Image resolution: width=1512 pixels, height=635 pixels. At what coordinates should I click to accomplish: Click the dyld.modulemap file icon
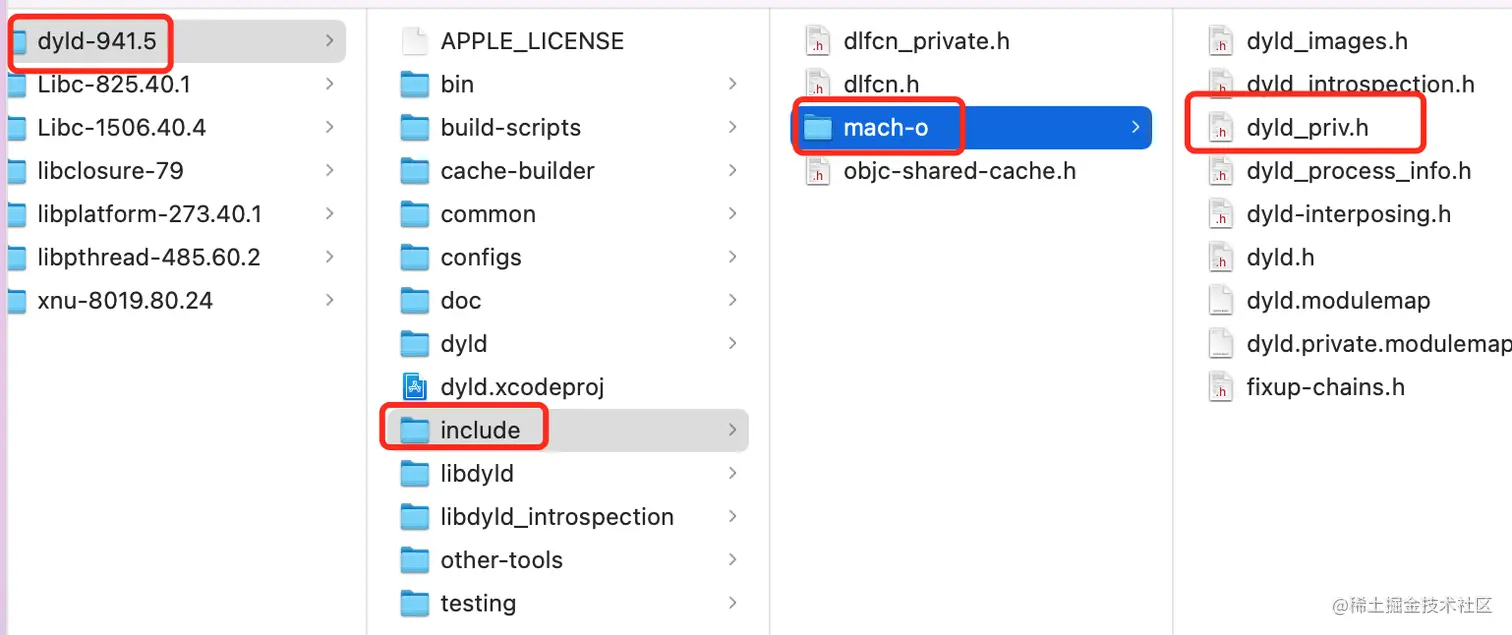(1220, 301)
